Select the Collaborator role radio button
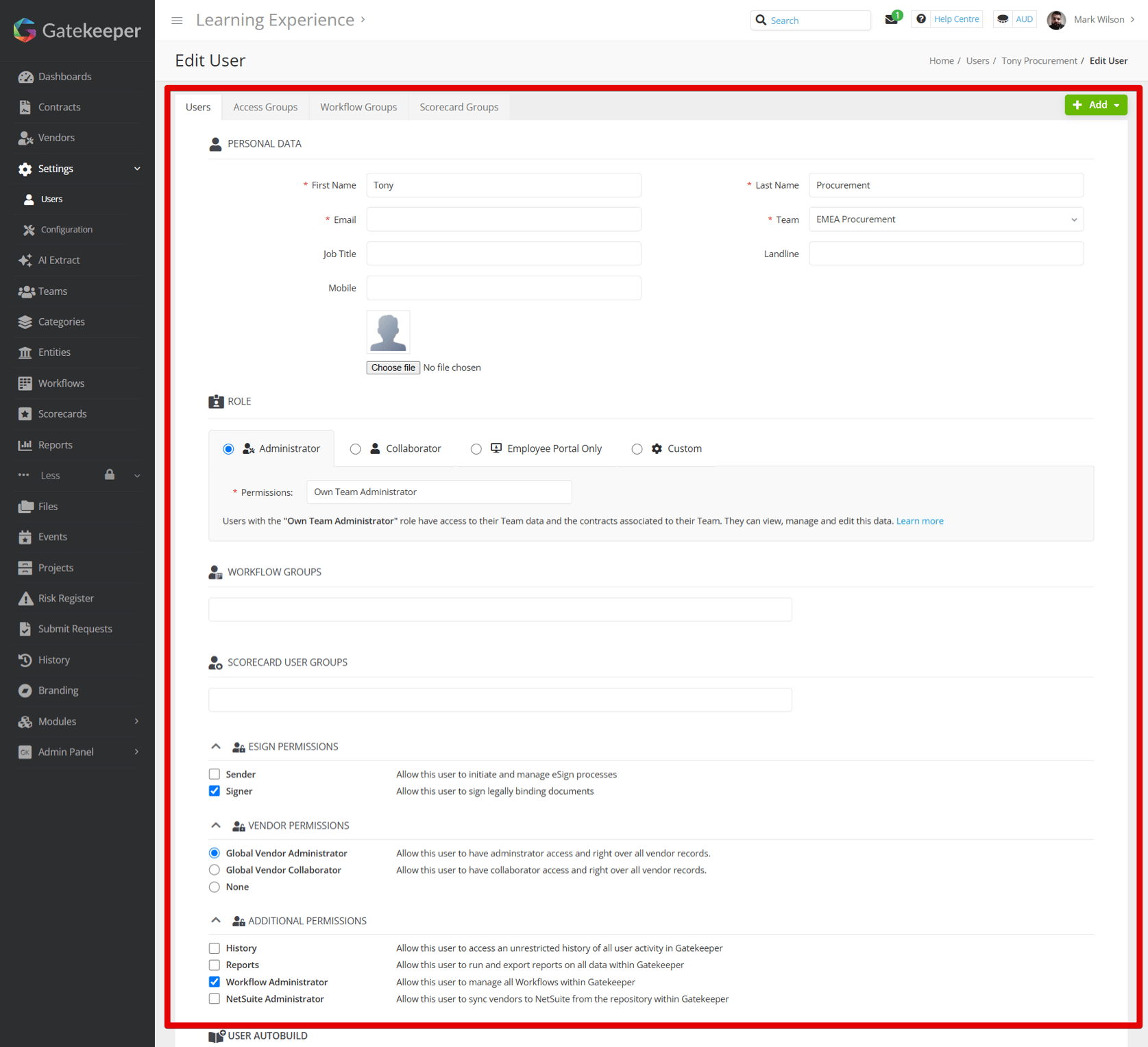 click(355, 449)
